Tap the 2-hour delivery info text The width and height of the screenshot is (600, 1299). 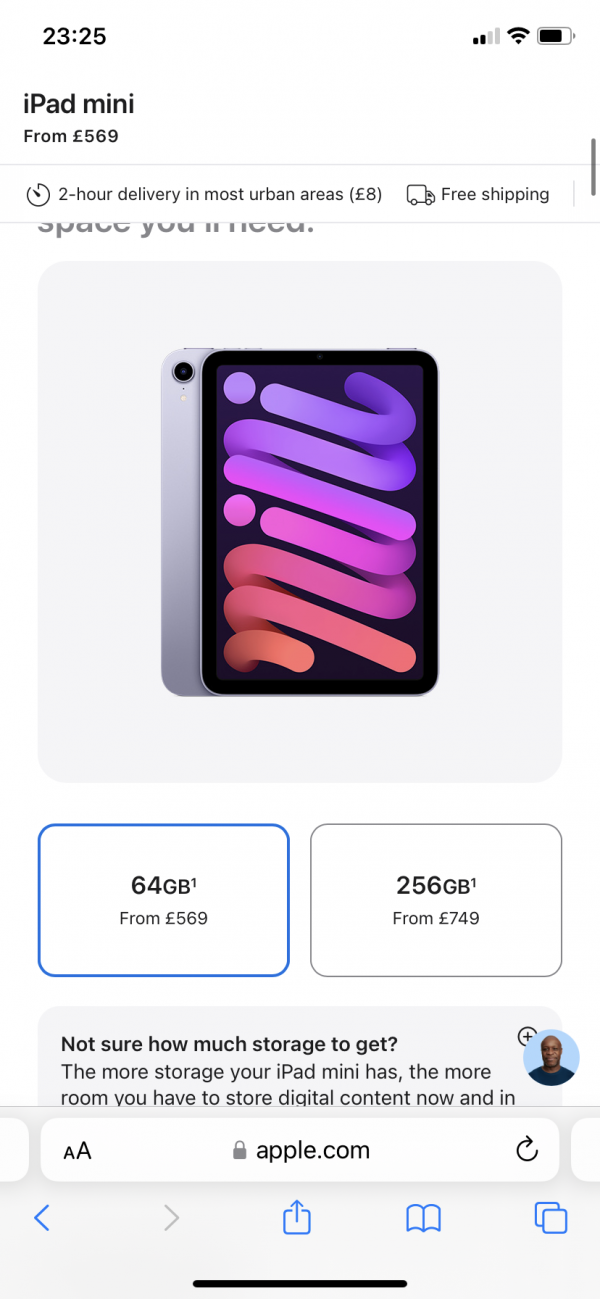point(220,194)
